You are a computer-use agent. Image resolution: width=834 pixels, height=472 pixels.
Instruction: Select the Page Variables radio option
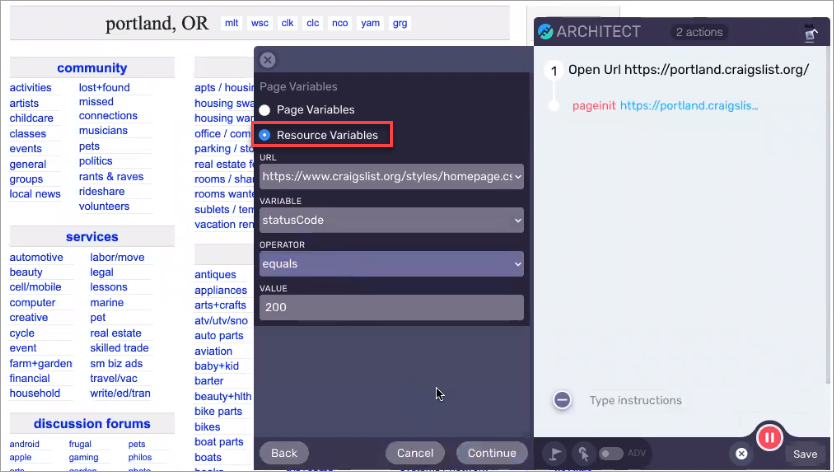(x=265, y=110)
